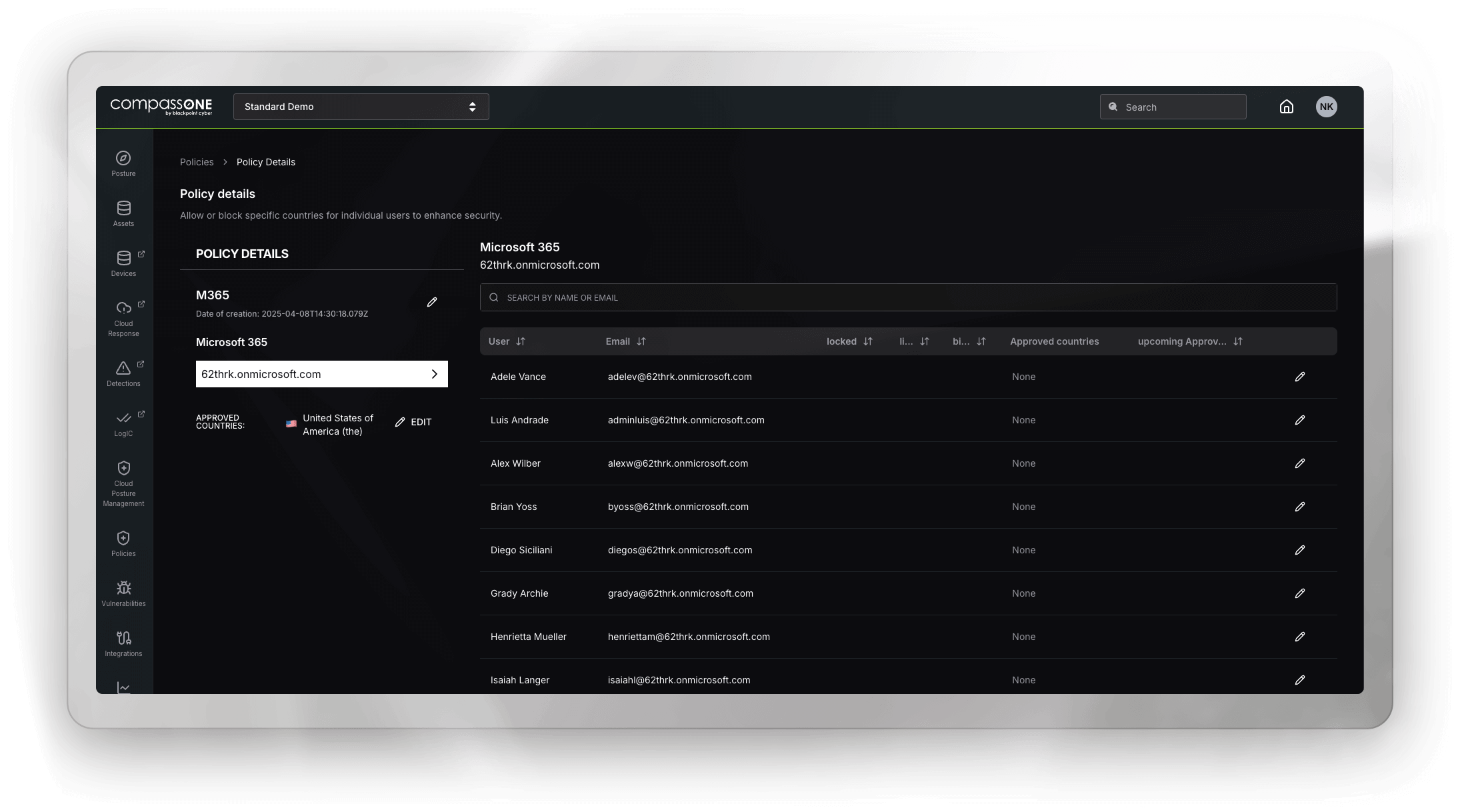Viewport: 1460px width, 812px height.
Task: Open LogIC sidebar item
Action: [123, 424]
